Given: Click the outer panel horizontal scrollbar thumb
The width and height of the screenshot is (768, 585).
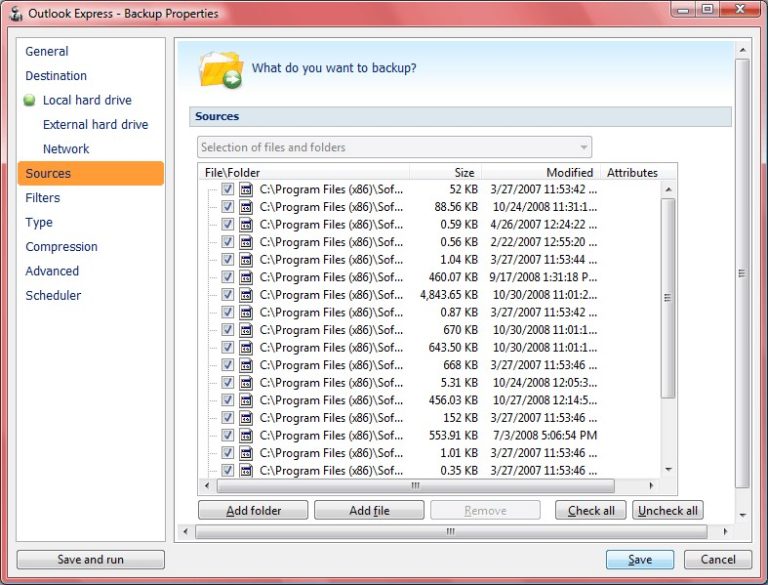Looking at the screenshot, I should [451, 531].
